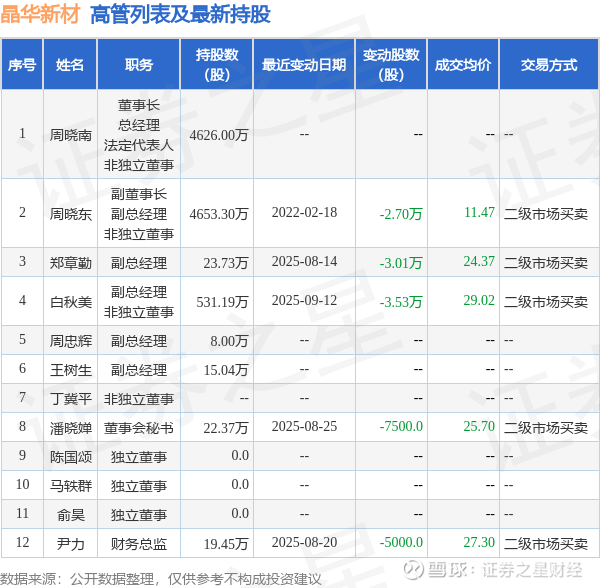Select the 序号 column header
The height and width of the screenshot is (588, 600).
pos(22,64)
